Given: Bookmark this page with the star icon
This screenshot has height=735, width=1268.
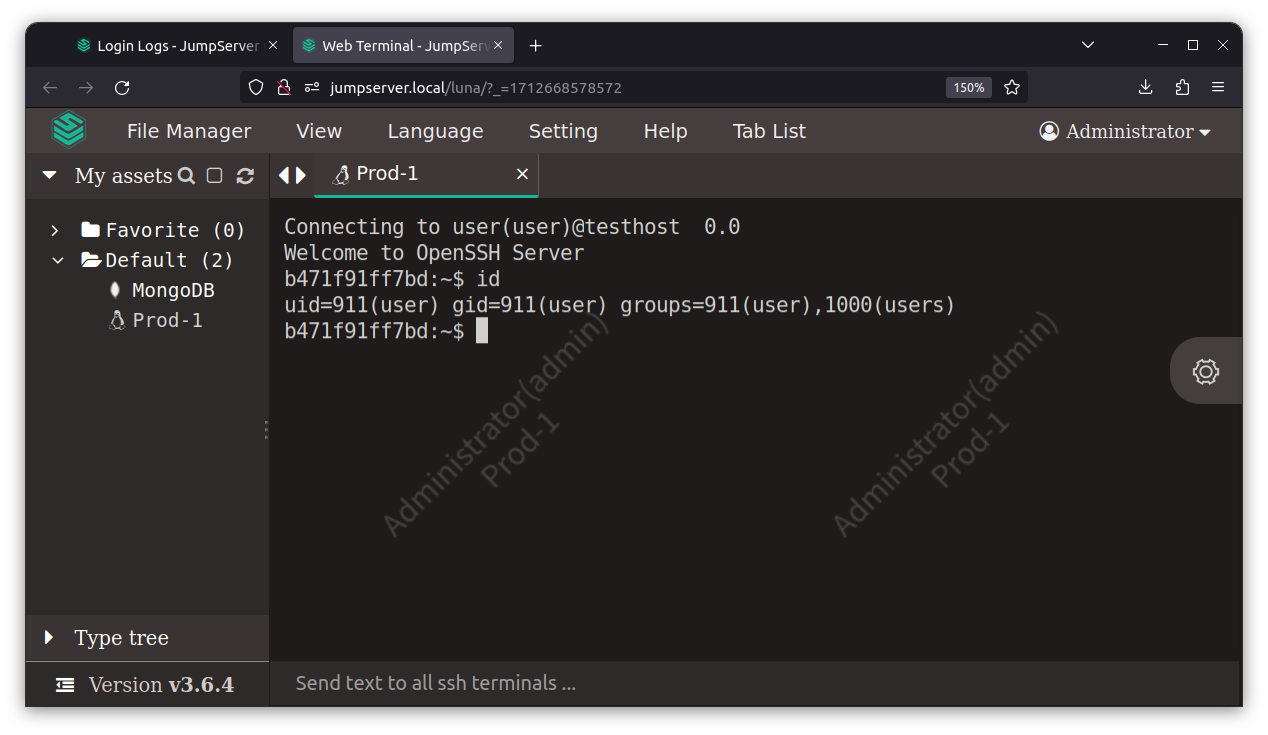Looking at the screenshot, I should click(x=1012, y=88).
